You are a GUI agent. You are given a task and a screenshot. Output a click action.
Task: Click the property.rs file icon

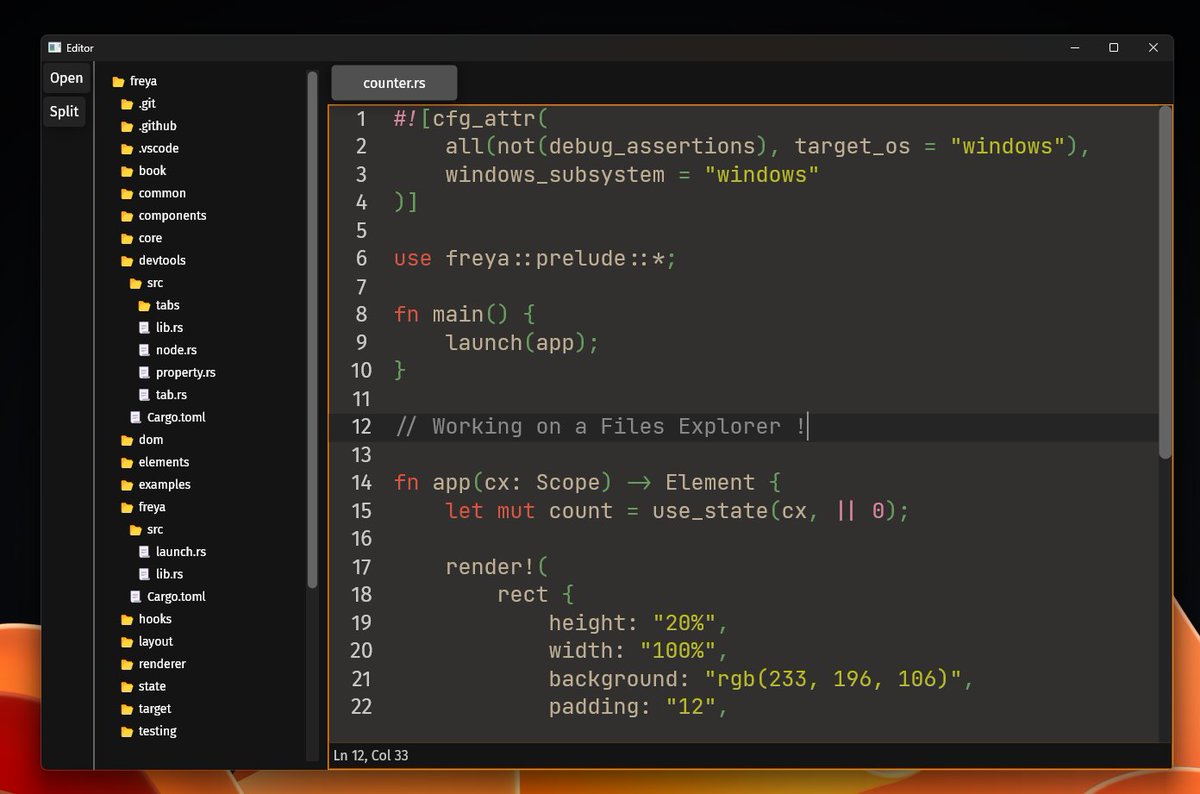144,373
